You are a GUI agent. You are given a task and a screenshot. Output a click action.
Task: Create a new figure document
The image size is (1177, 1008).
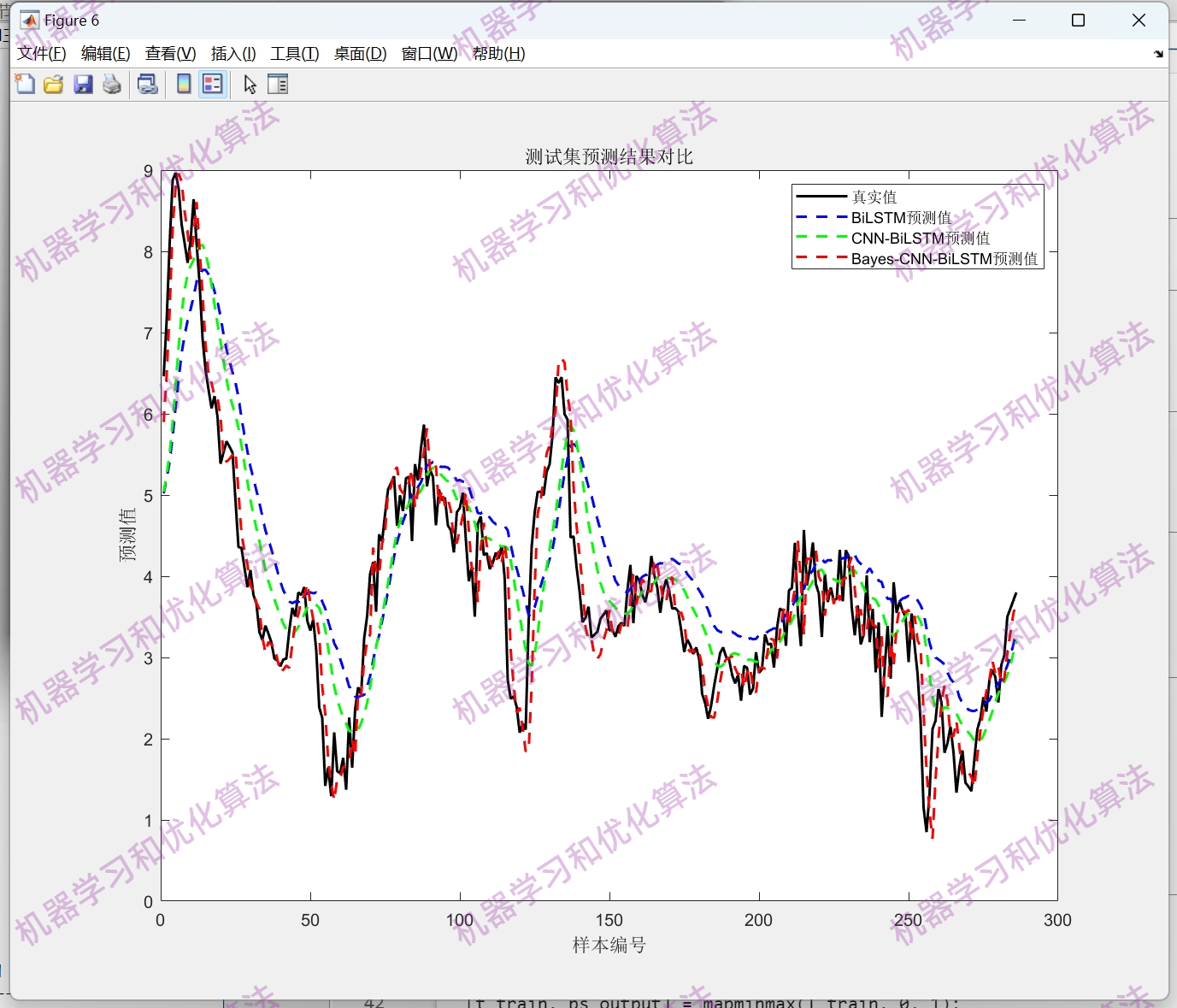pyautogui.click(x=24, y=83)
